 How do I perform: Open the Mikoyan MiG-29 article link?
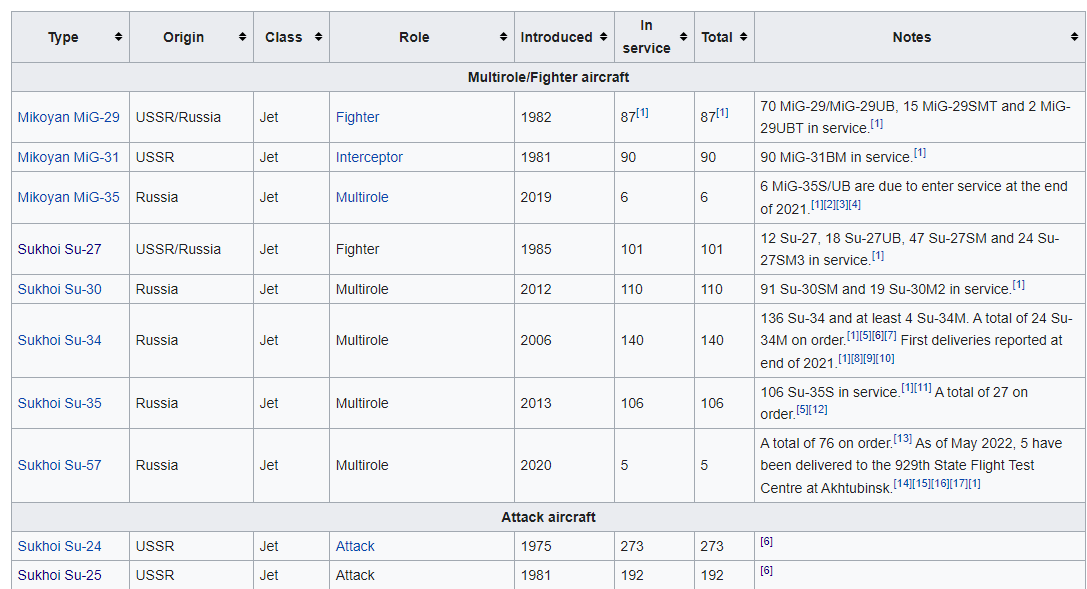pyautogui.click(x=69, y=117)
